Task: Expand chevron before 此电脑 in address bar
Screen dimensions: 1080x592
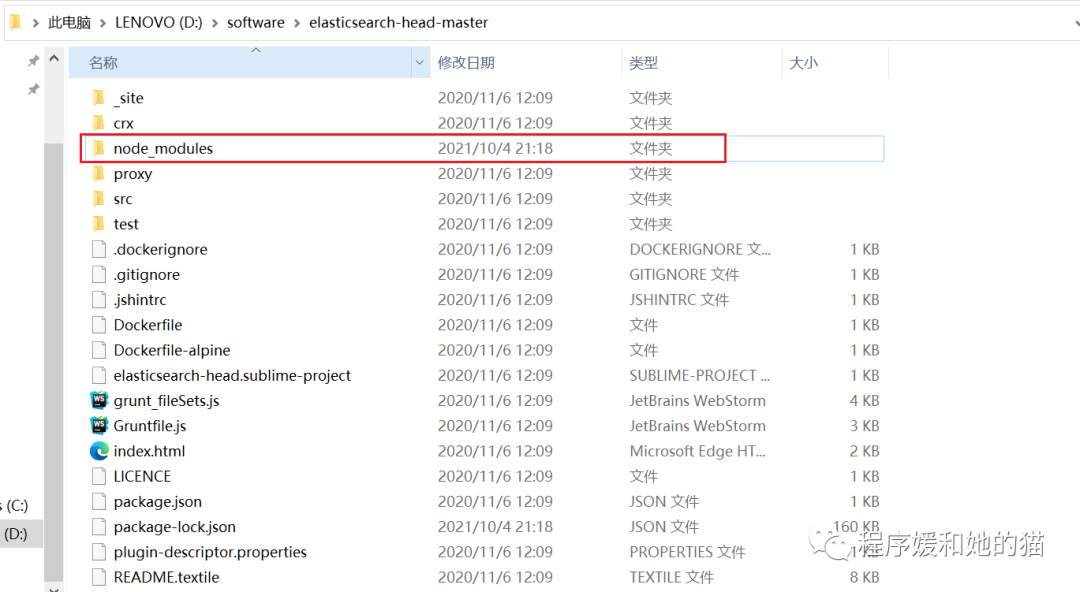Action: 35,23
